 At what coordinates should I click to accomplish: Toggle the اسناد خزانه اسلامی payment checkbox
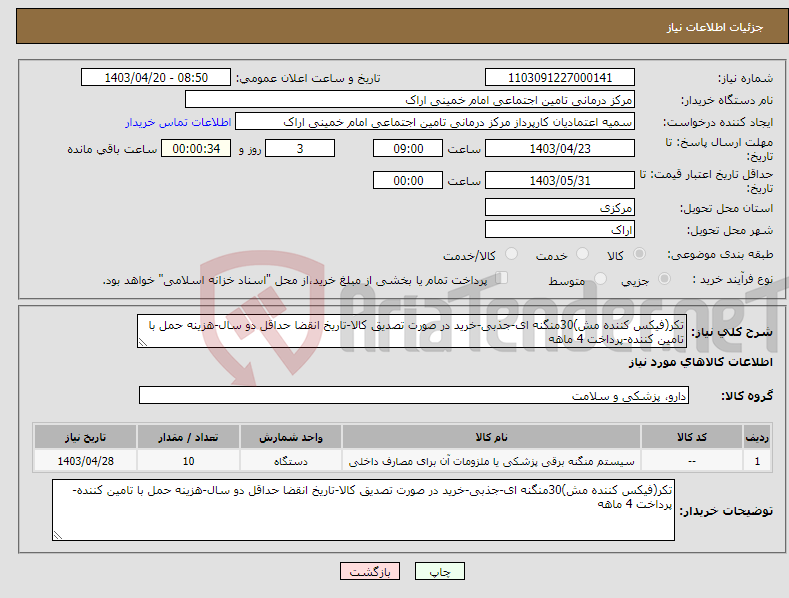502,278
